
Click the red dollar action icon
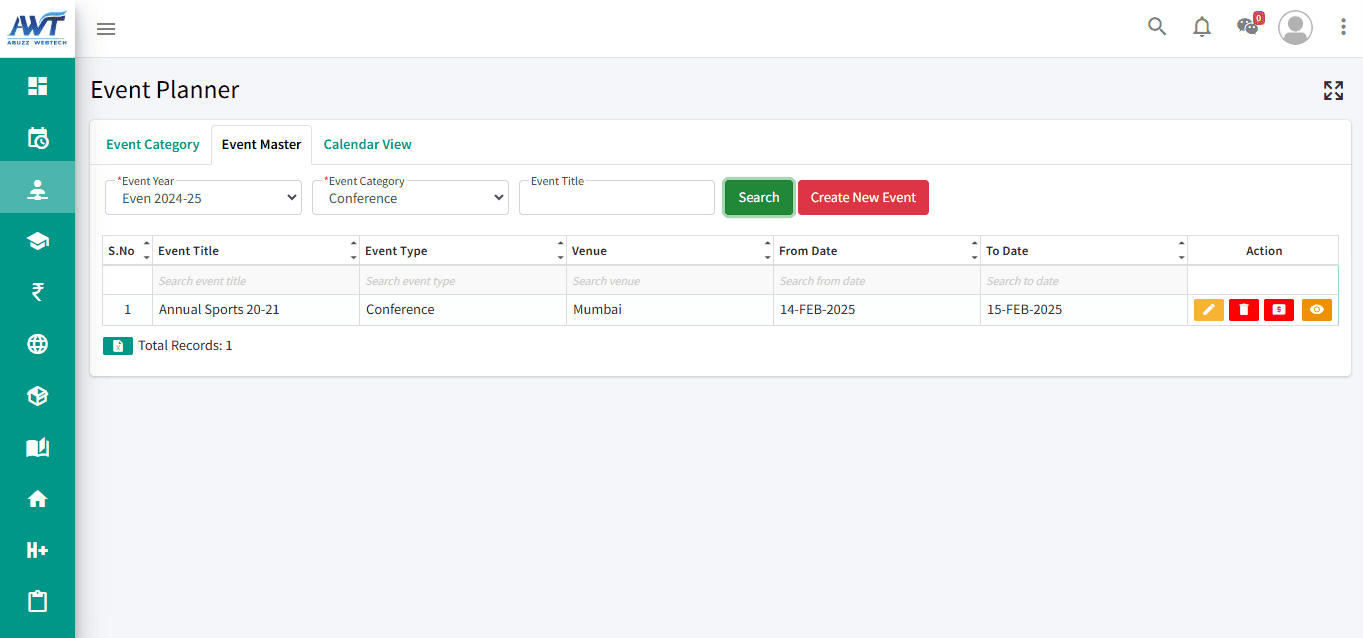1278,310
